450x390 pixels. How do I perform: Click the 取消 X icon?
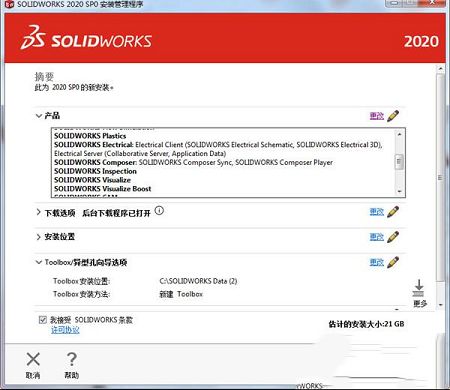33,359
